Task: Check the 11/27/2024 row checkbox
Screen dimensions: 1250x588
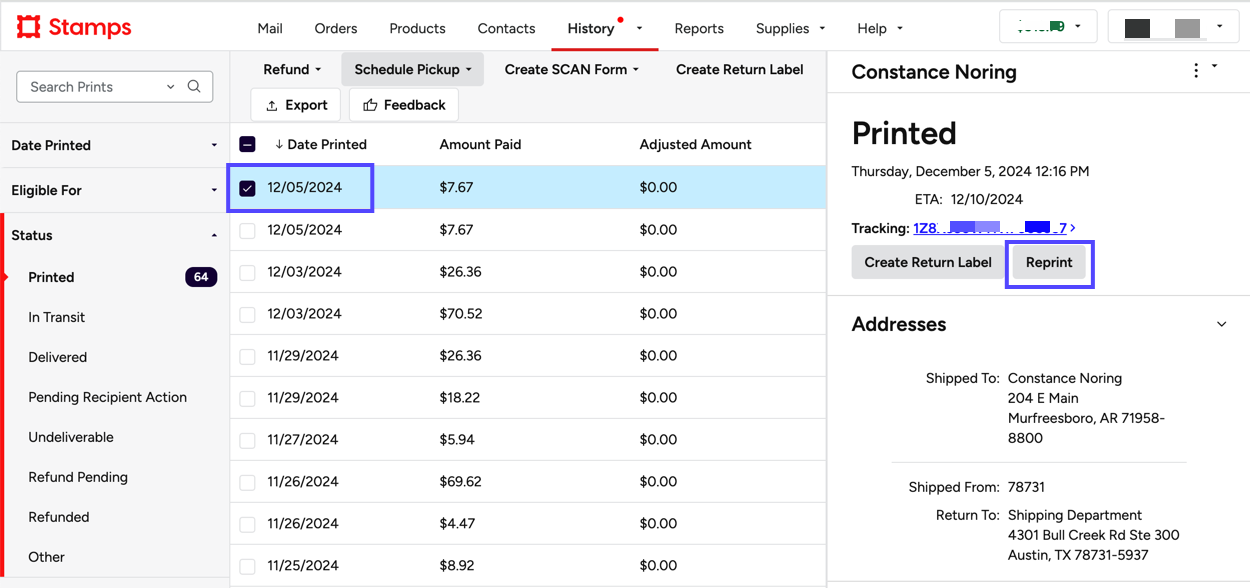Action: click(x=248, y=440)
